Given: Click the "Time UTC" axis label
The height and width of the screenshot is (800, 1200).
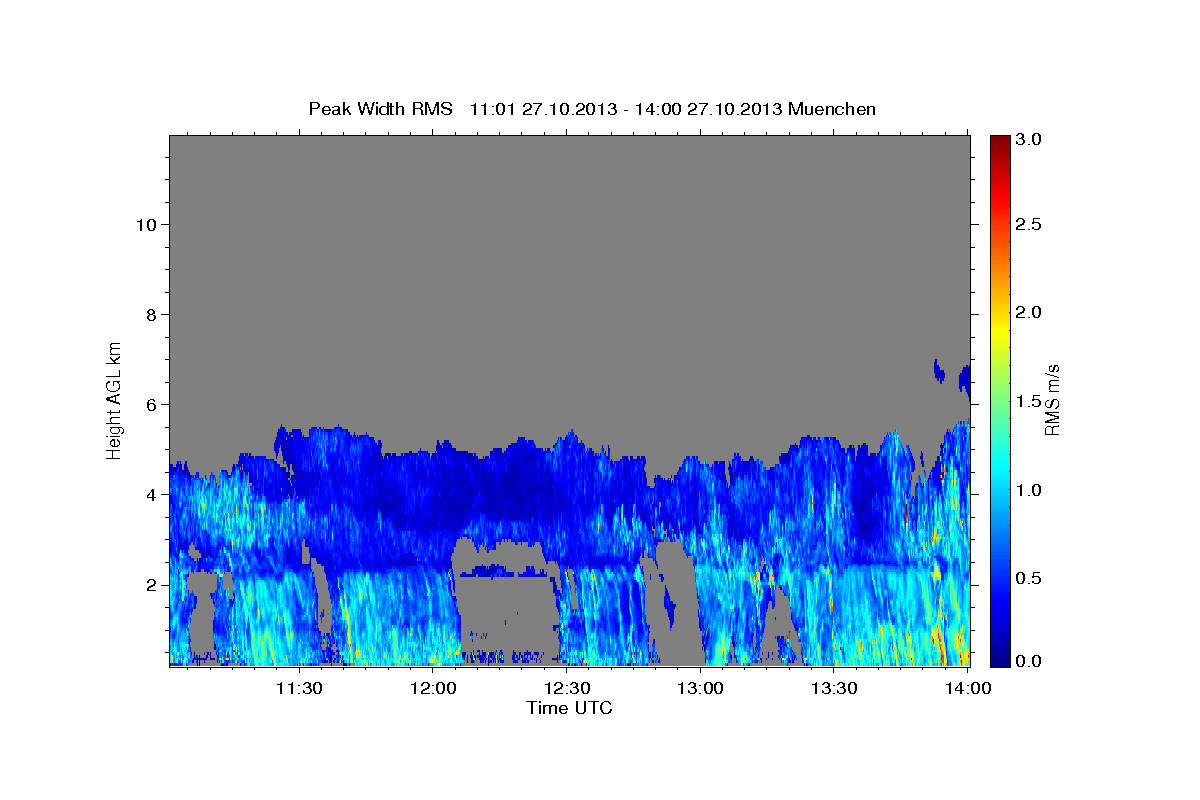Looking at the screenshot, I should pyautogui.click(x=569, y=708).
